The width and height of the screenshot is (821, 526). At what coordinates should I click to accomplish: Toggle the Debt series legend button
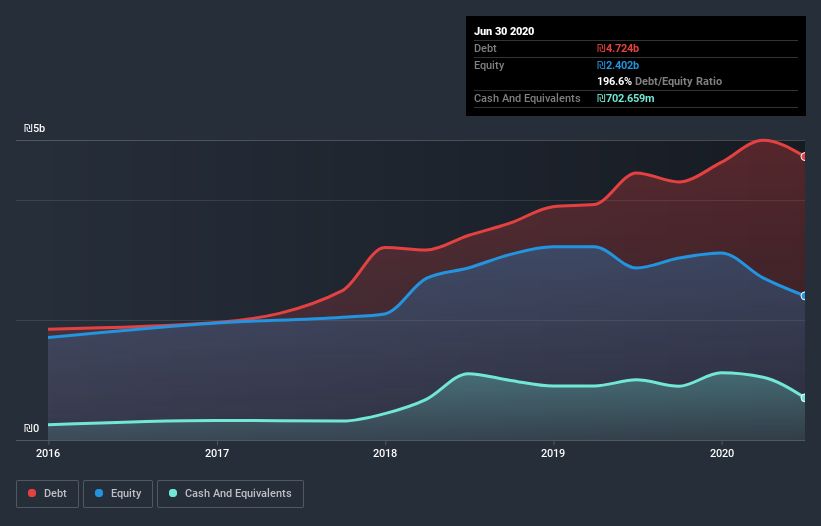[47, 494]
